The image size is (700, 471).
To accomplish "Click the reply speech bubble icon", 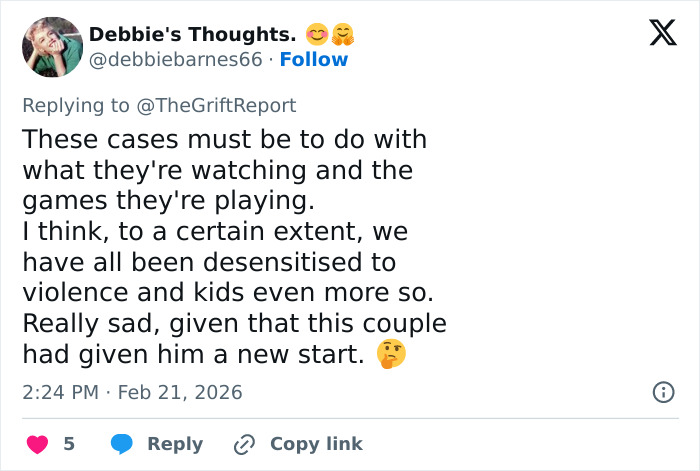I will (x=122, y=444).
